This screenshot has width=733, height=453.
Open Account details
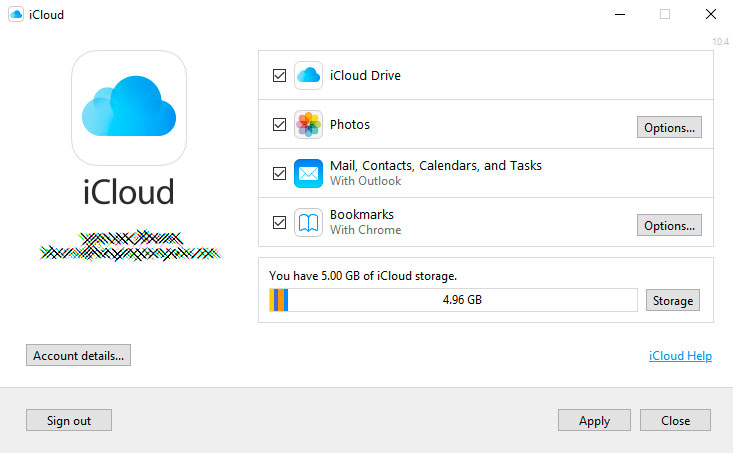79,355
